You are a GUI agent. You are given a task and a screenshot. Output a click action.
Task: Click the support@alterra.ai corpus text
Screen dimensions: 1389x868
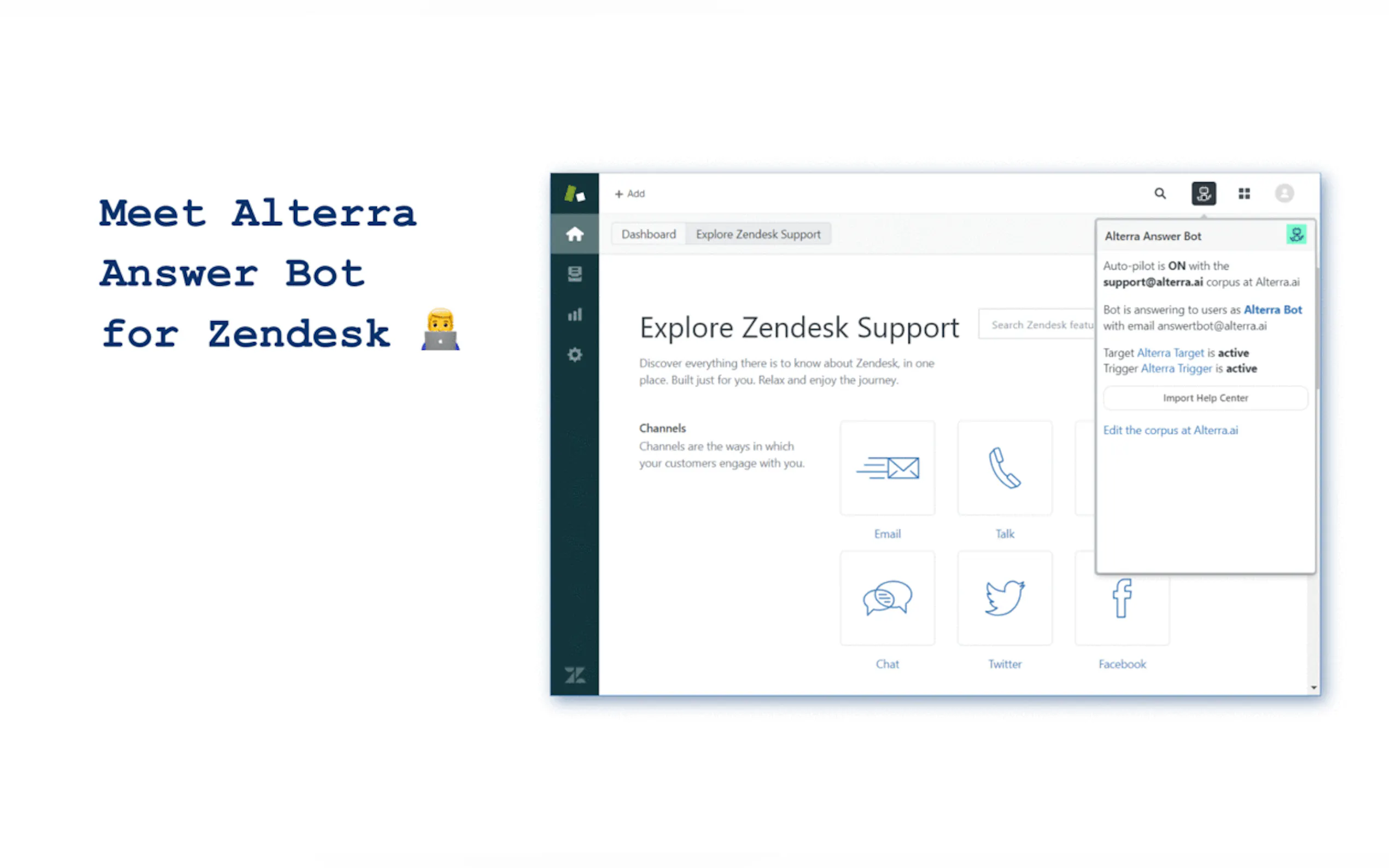coord(1152,282)
